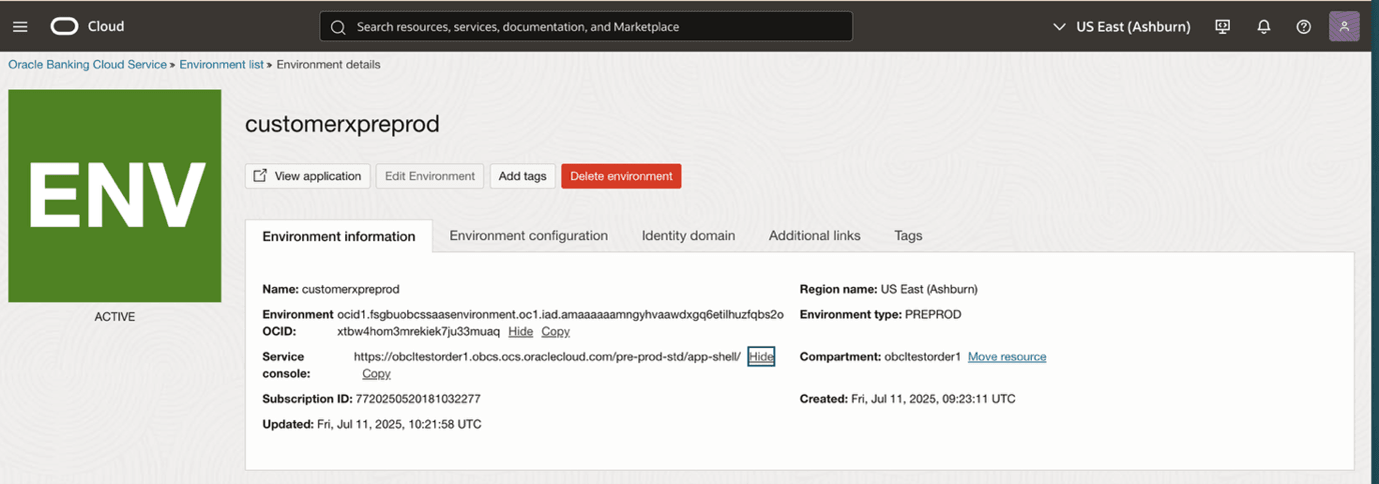1379x484 pixels.
Task: Open the help question mark icon
Action: coord(1303,27)
